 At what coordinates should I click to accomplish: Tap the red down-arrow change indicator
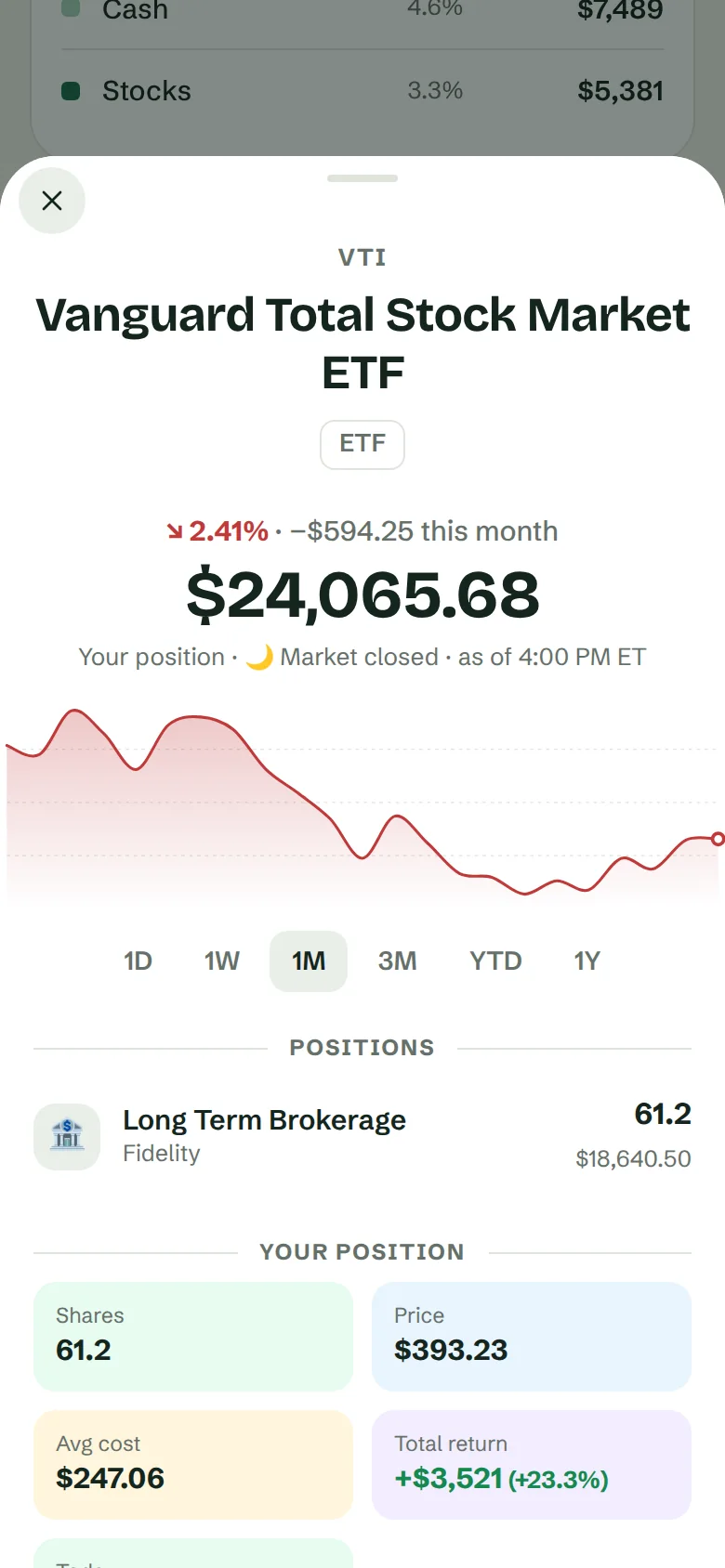[175, 531]
